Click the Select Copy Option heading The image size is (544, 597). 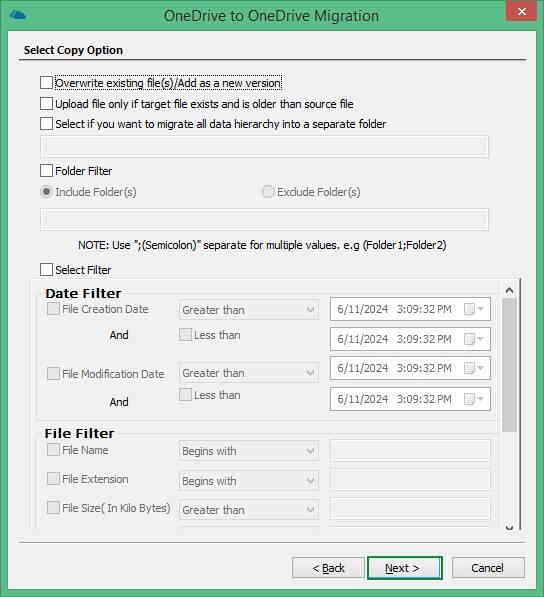pos(73,50)
